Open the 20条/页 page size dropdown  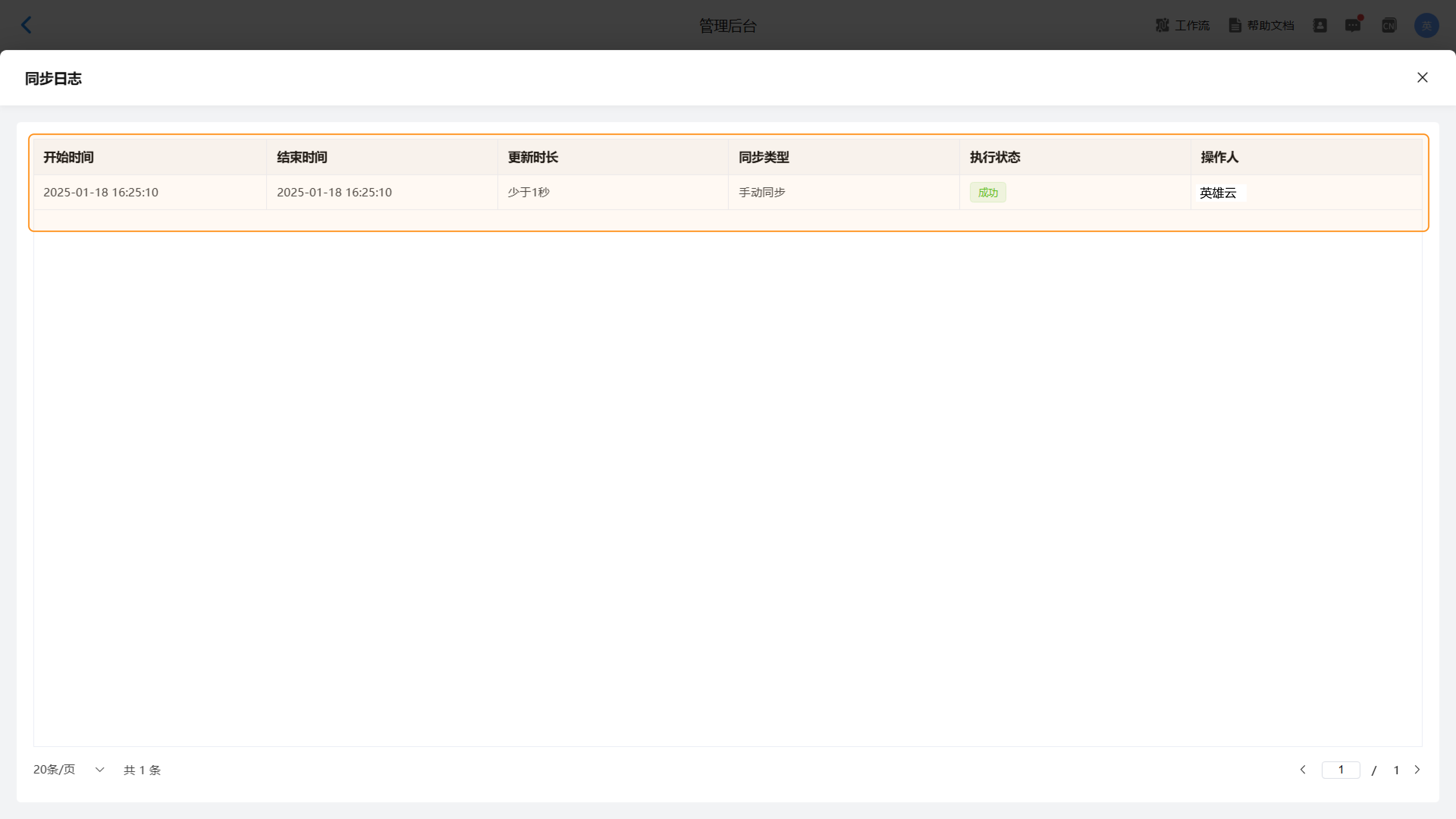(x=69, y=769)
